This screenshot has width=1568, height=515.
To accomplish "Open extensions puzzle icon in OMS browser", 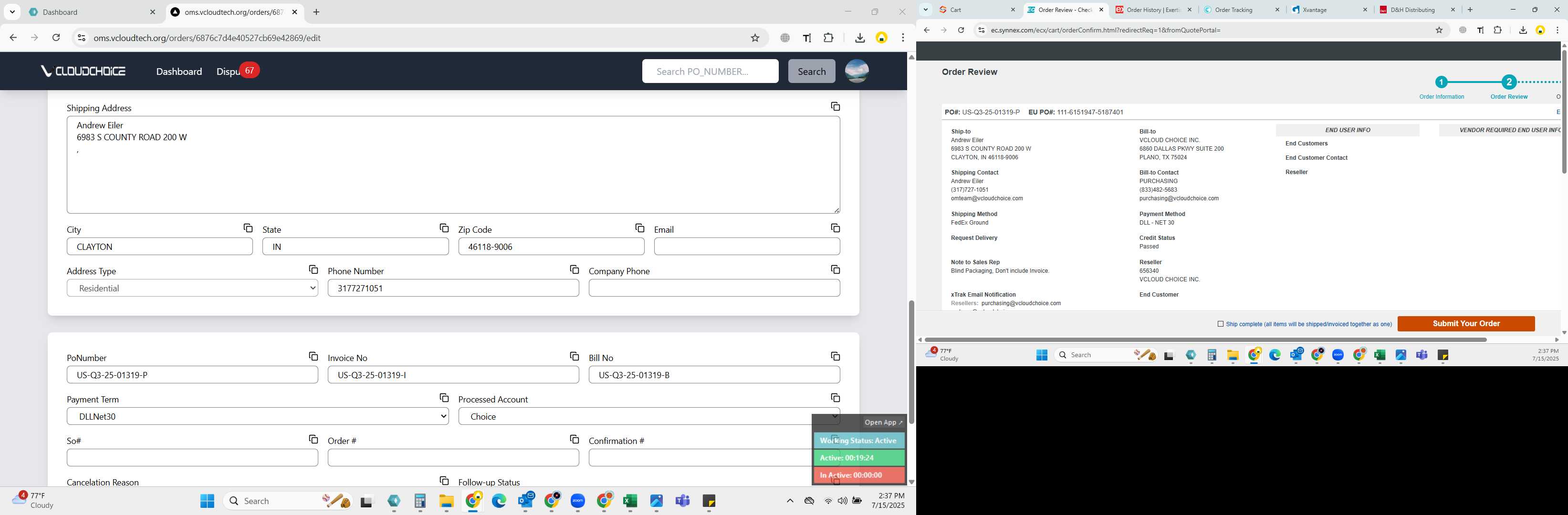I will click(828, 38).
